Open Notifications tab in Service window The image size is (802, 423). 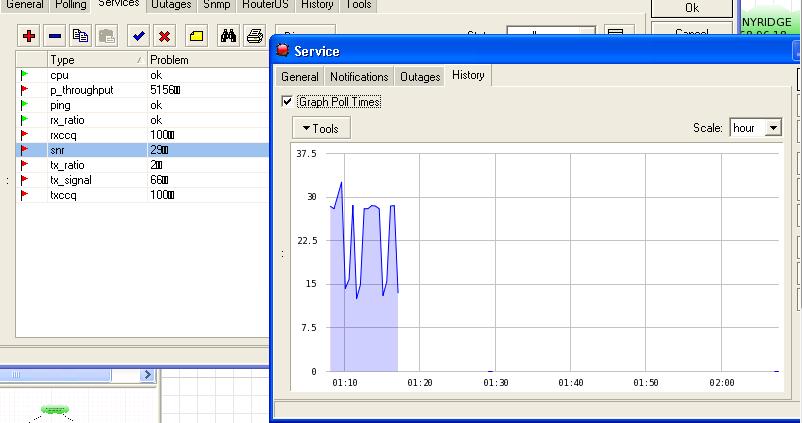[x=359, y=77]
